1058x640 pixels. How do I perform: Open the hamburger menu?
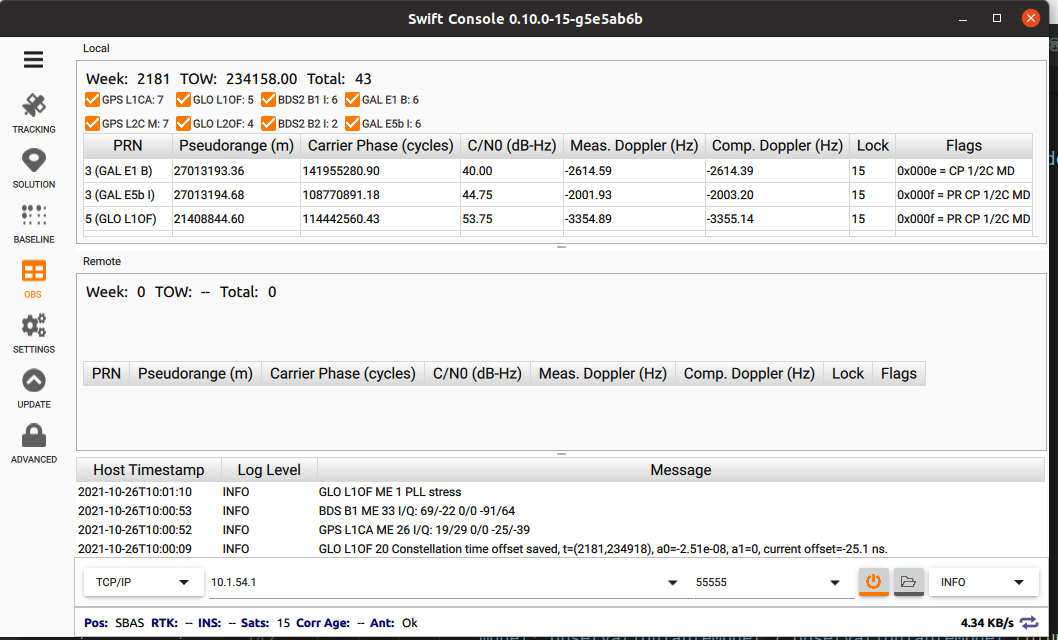tap(33, 60)
